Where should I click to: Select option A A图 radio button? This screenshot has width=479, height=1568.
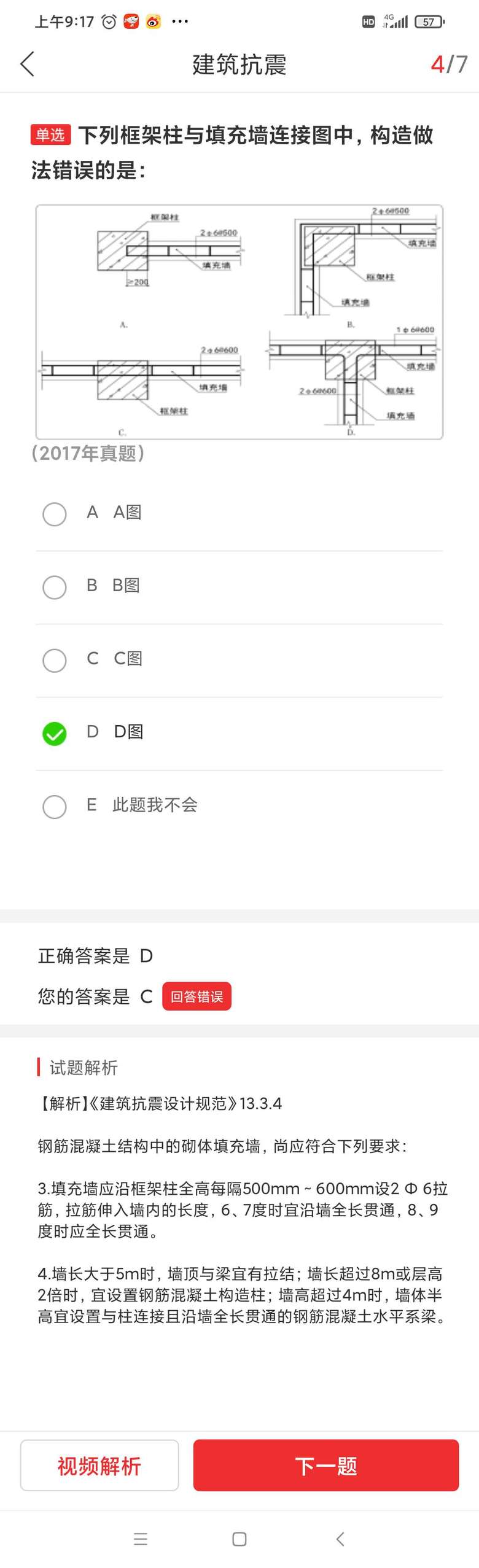55,513
